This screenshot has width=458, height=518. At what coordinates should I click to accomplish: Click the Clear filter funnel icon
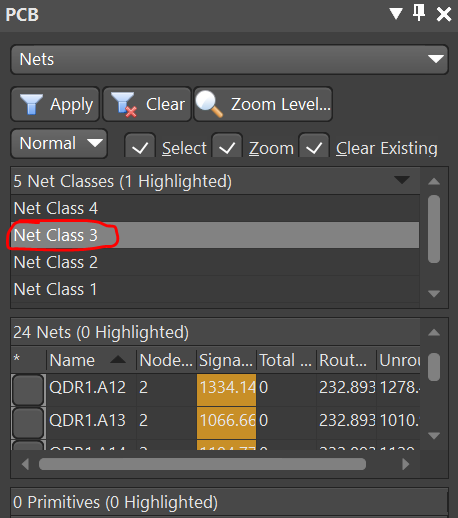point(124,104)
